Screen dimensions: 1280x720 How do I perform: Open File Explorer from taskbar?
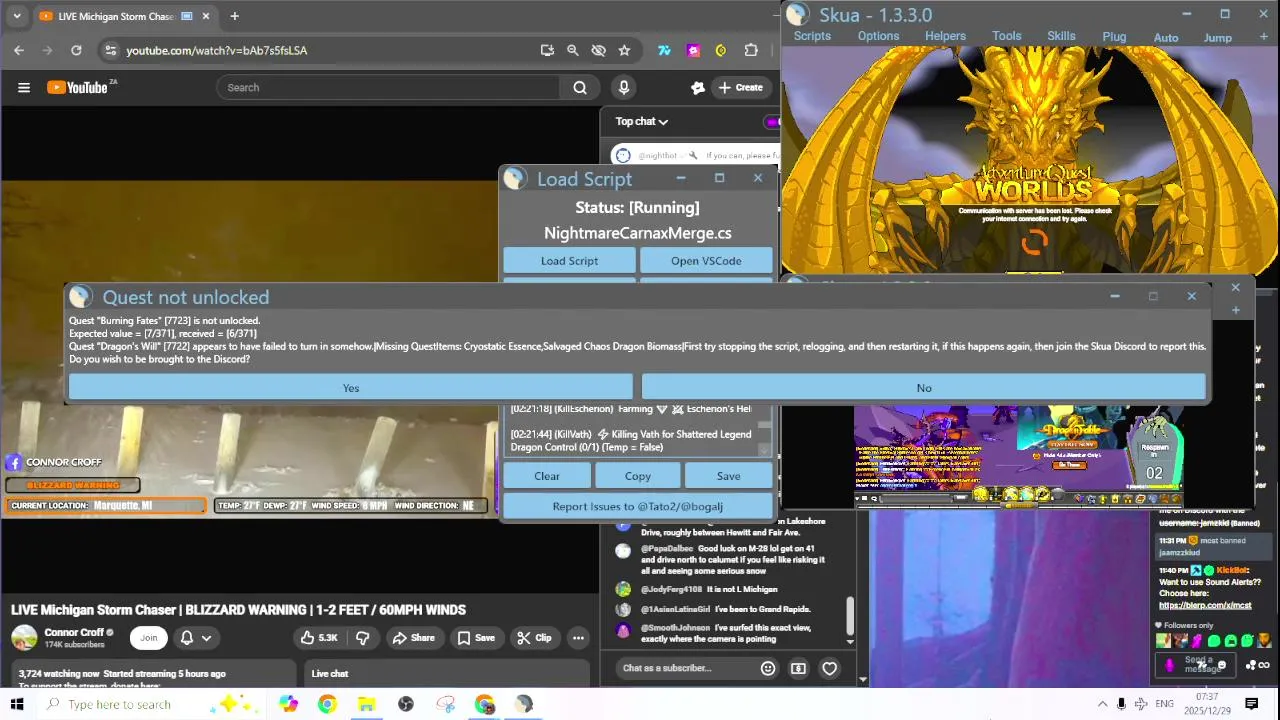pos(366,704)
